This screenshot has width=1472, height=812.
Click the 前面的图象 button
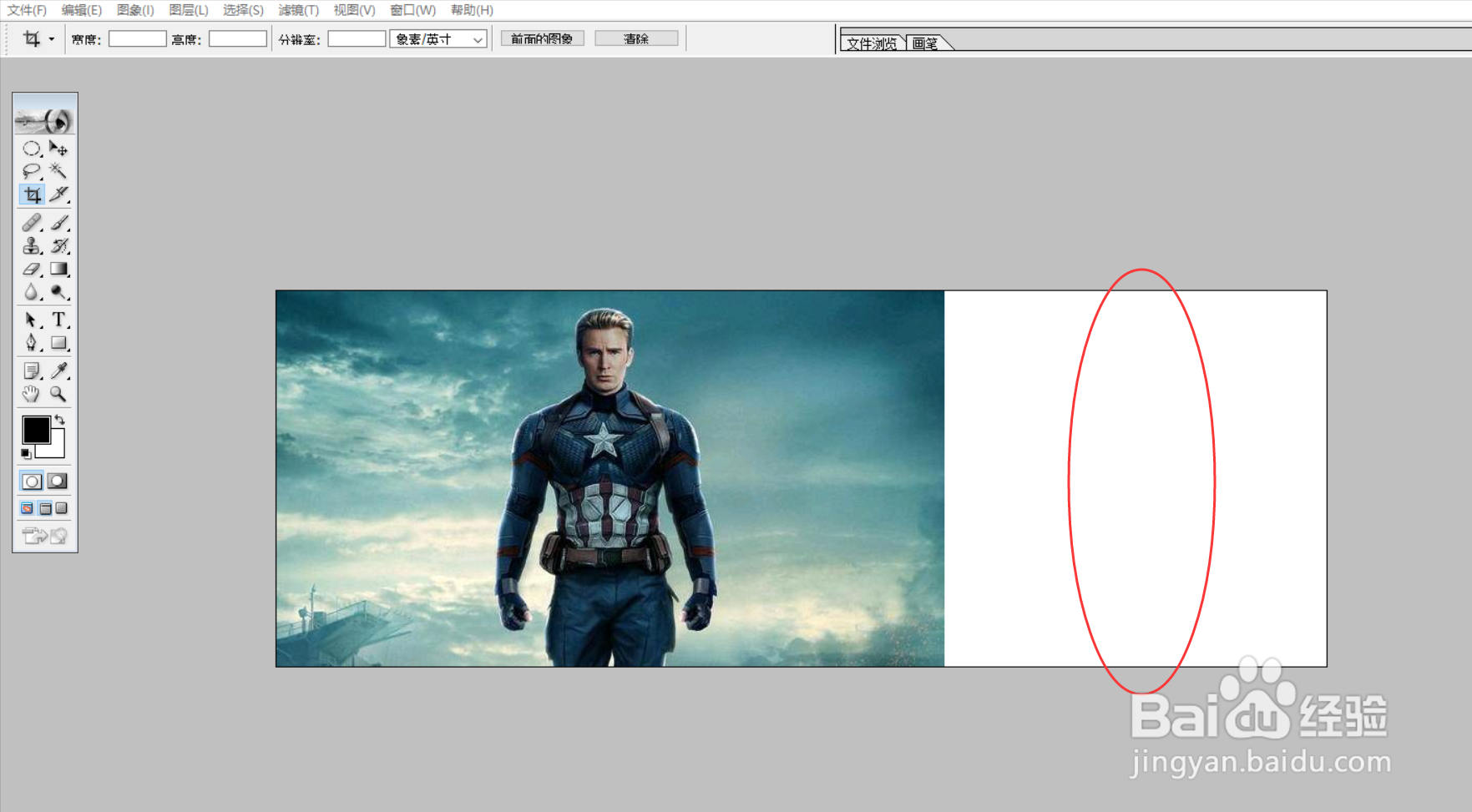543,38
